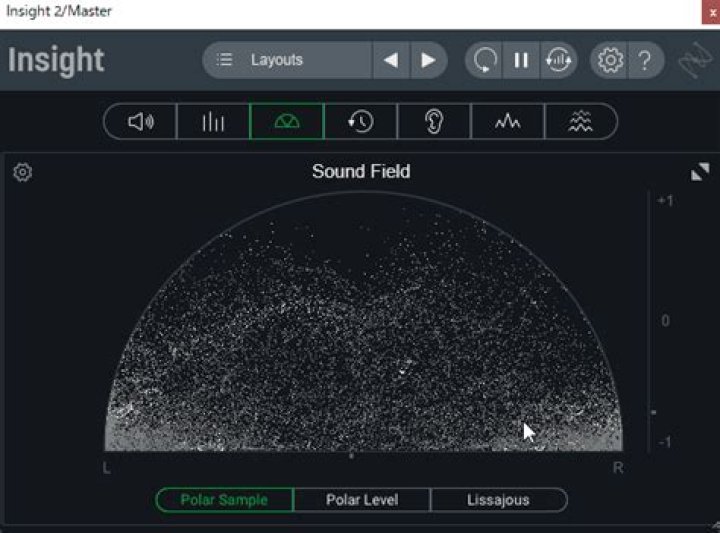The image size is (720, 533).
Task: Click the reset meters circular arrow icon
Action: [485, 60]
